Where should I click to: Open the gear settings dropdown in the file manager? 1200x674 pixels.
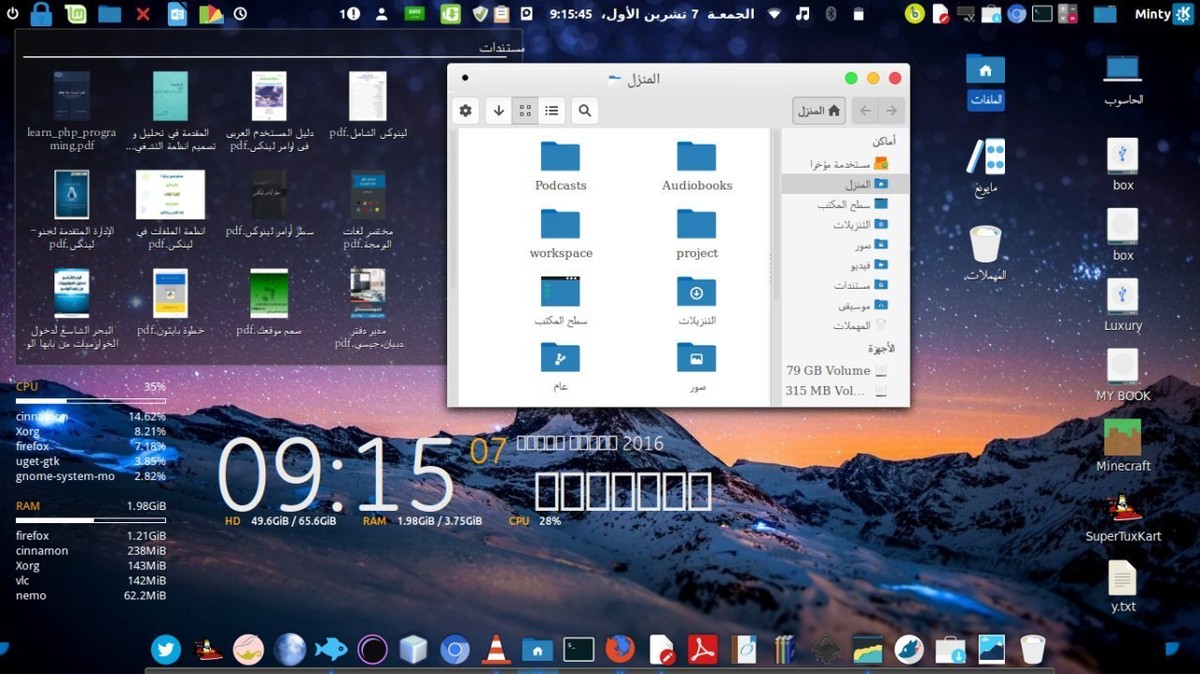pos(465,111)
